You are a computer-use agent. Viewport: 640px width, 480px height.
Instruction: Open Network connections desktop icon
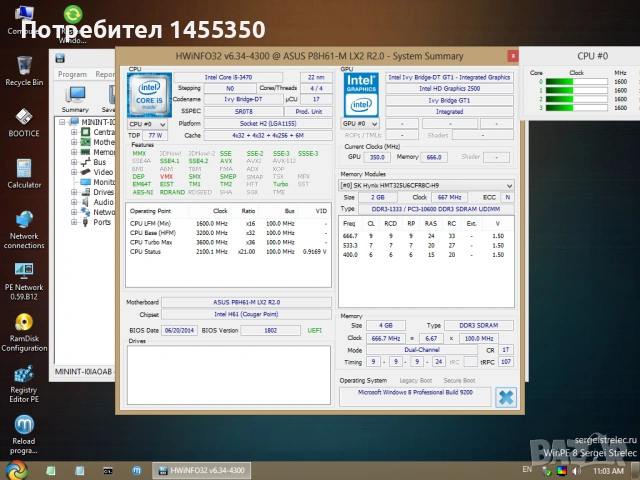24,230
